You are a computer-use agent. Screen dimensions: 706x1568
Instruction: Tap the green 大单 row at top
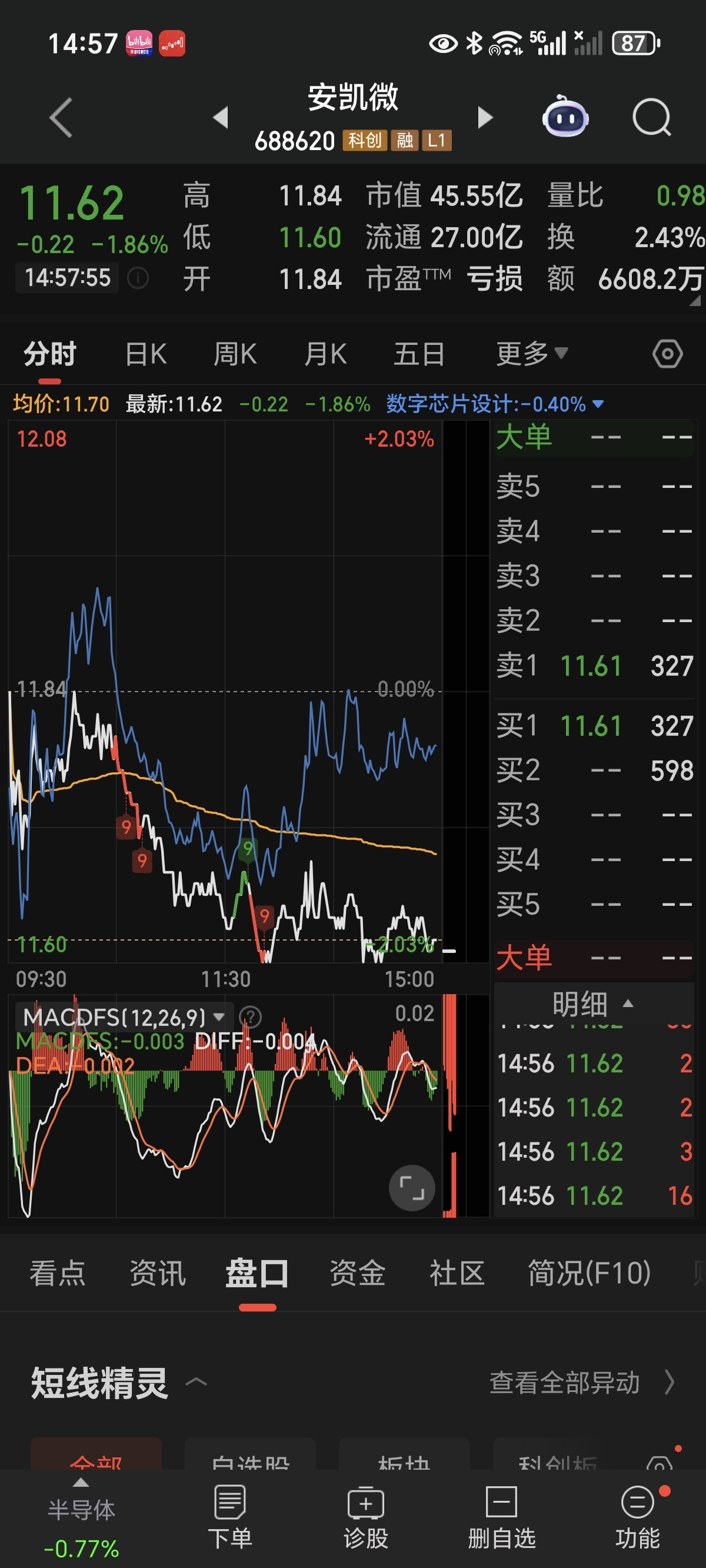click(594, 438)
